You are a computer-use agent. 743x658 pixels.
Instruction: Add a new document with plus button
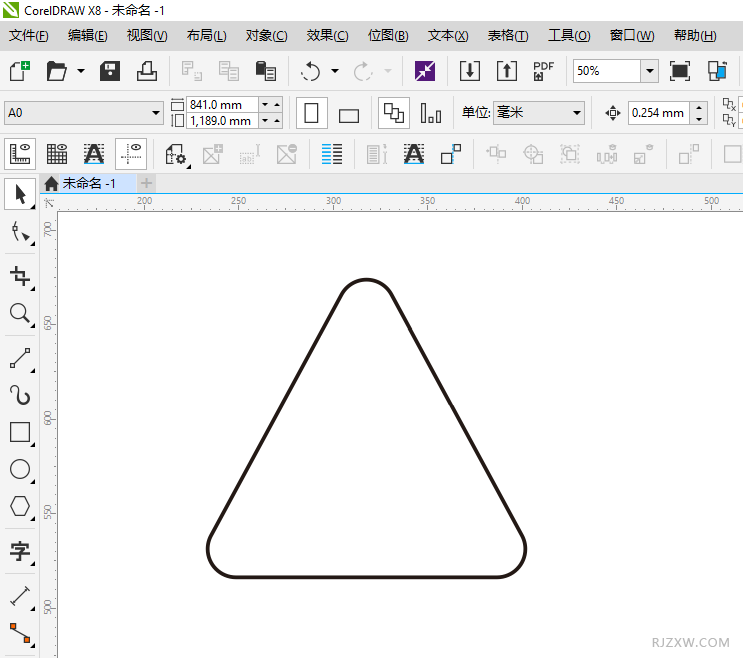coord(147,183)
